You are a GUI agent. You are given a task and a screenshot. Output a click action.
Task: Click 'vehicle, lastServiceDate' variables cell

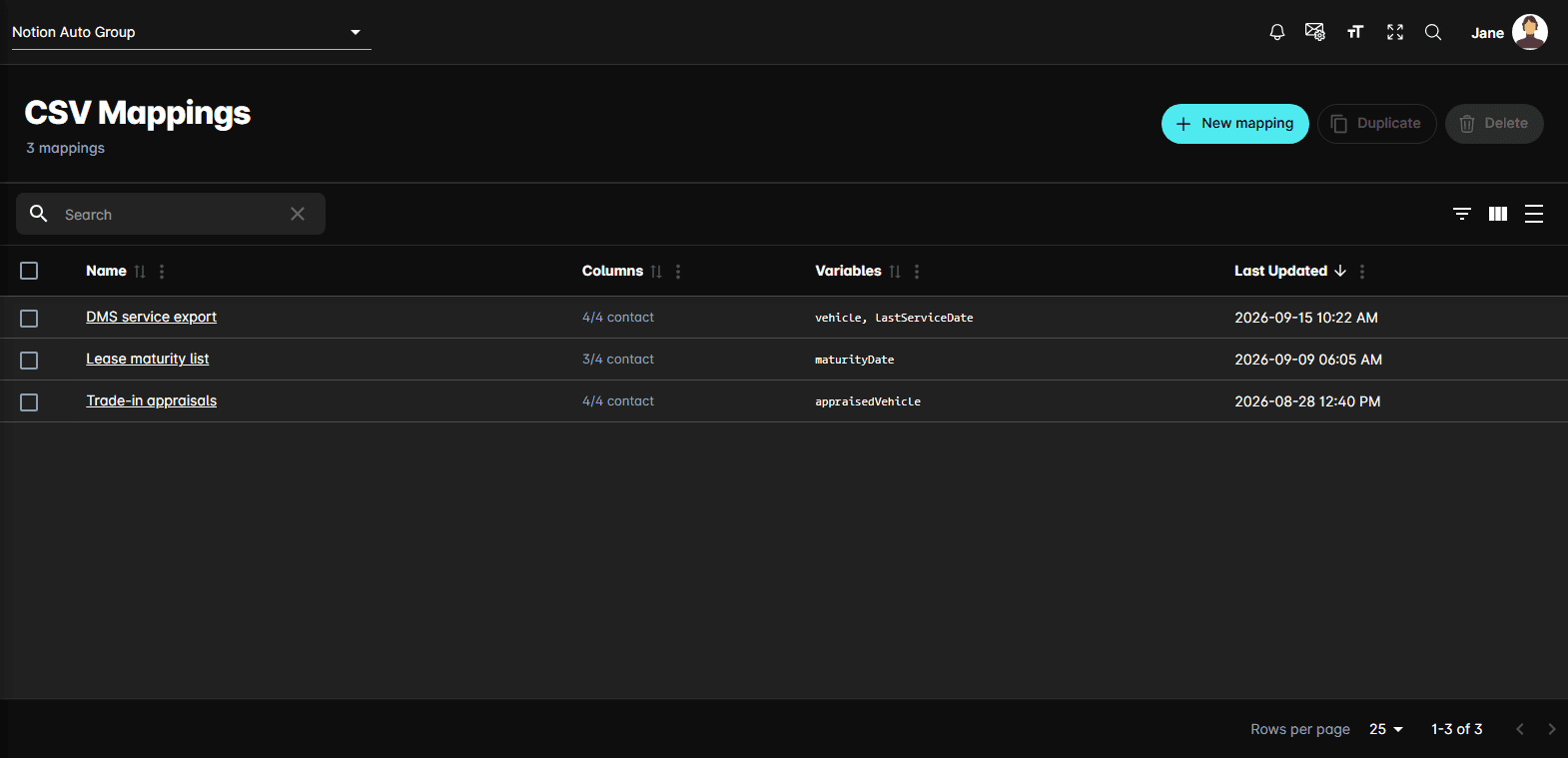point(894,318)
